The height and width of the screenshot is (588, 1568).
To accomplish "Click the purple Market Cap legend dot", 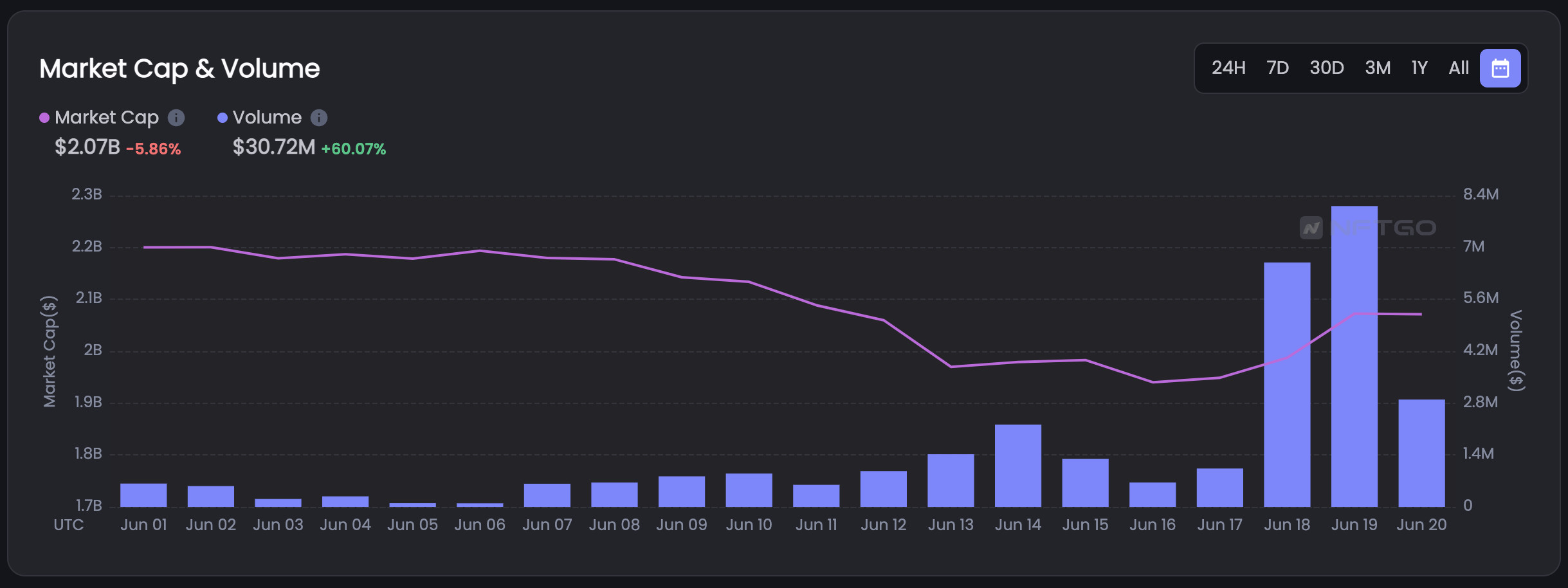I will [x=44, y=118].
